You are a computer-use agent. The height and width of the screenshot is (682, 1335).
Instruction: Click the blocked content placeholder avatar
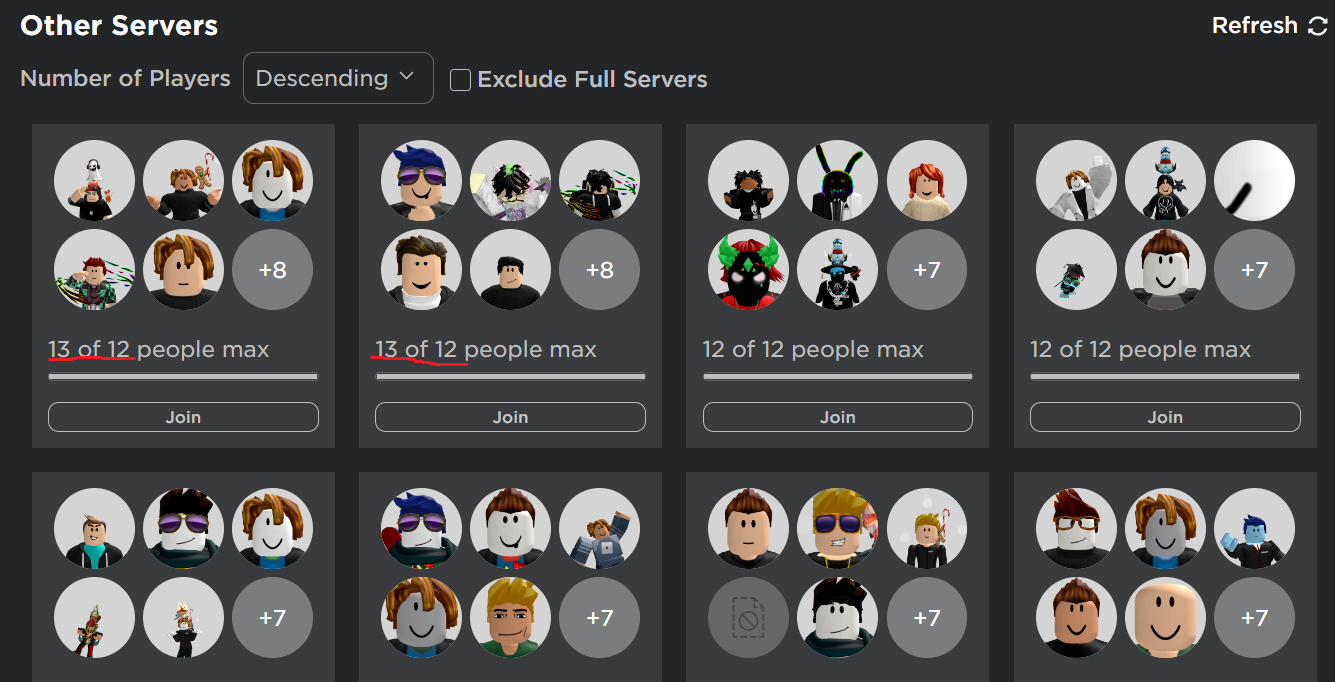(x=748, y=618)
